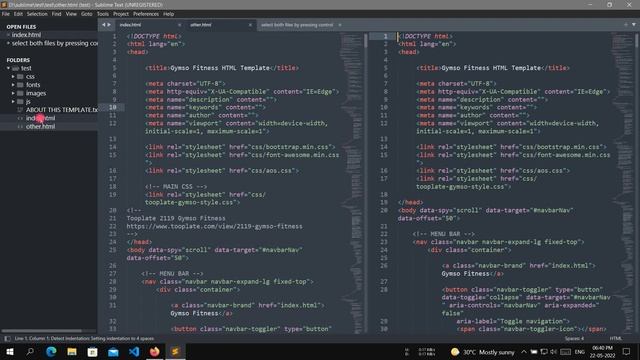Viewport: 640px width, 360px height.
Task: Toggle the sidebar via status bar icon
Action: pyautogui.click(x=7, y=338)
